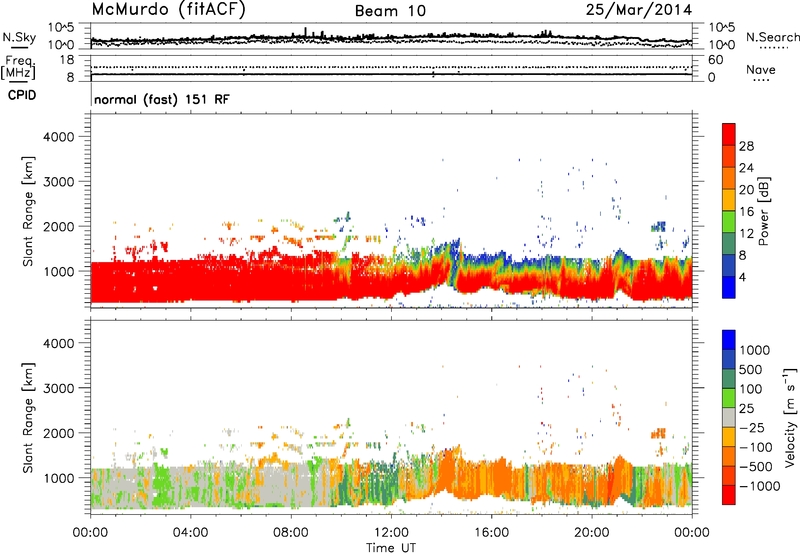The height and width of the screenshot is (554, 800).
Task: Select the 'normal (fast) 151 RF' text
Action: (162, 99)
